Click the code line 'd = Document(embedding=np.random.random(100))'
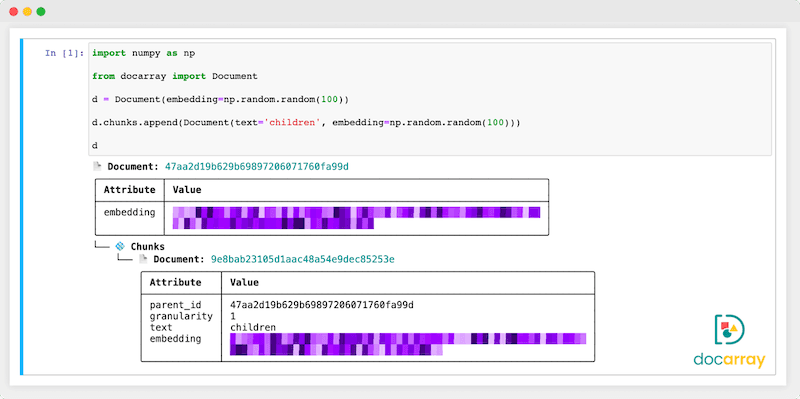Screen dimensions: 800x399 coord(220,99)
